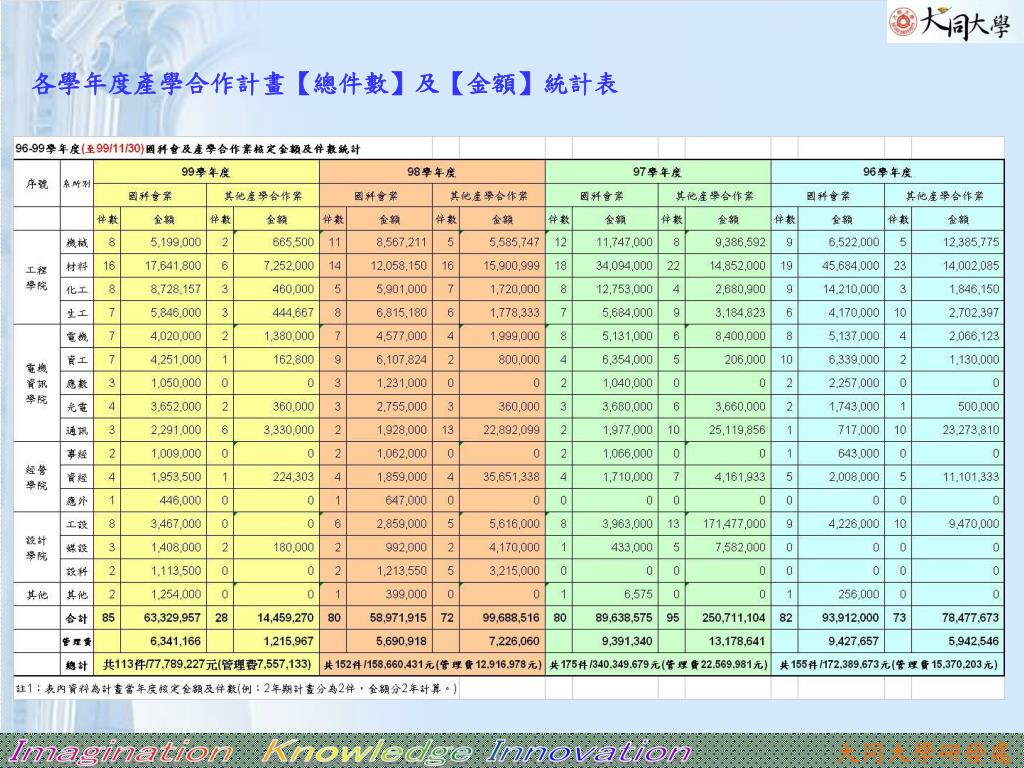Select the 工程學院 college label
The width and height of the screenshot is (1024, 768).
coord(37,278)
